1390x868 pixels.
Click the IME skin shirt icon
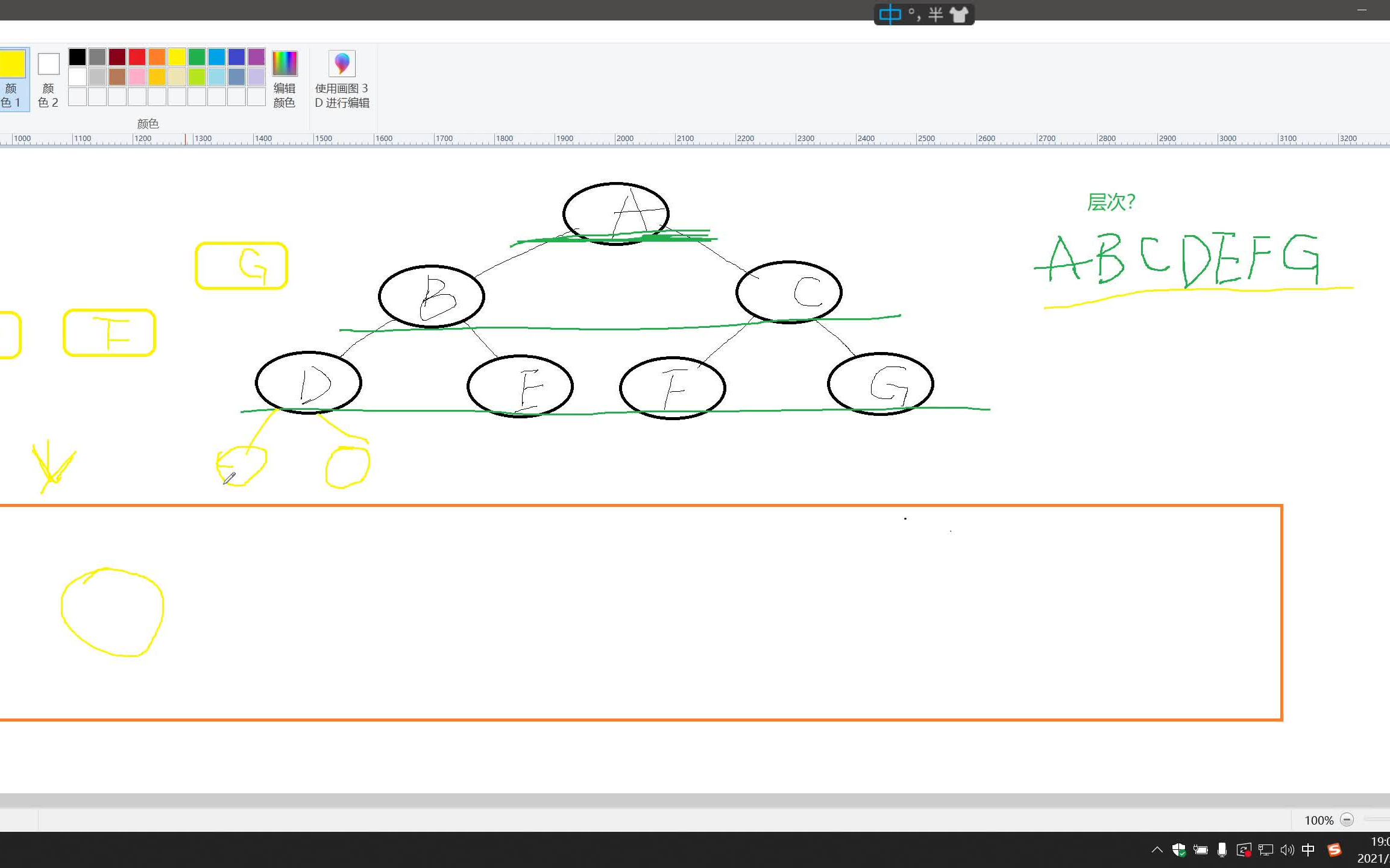(958, 14)
